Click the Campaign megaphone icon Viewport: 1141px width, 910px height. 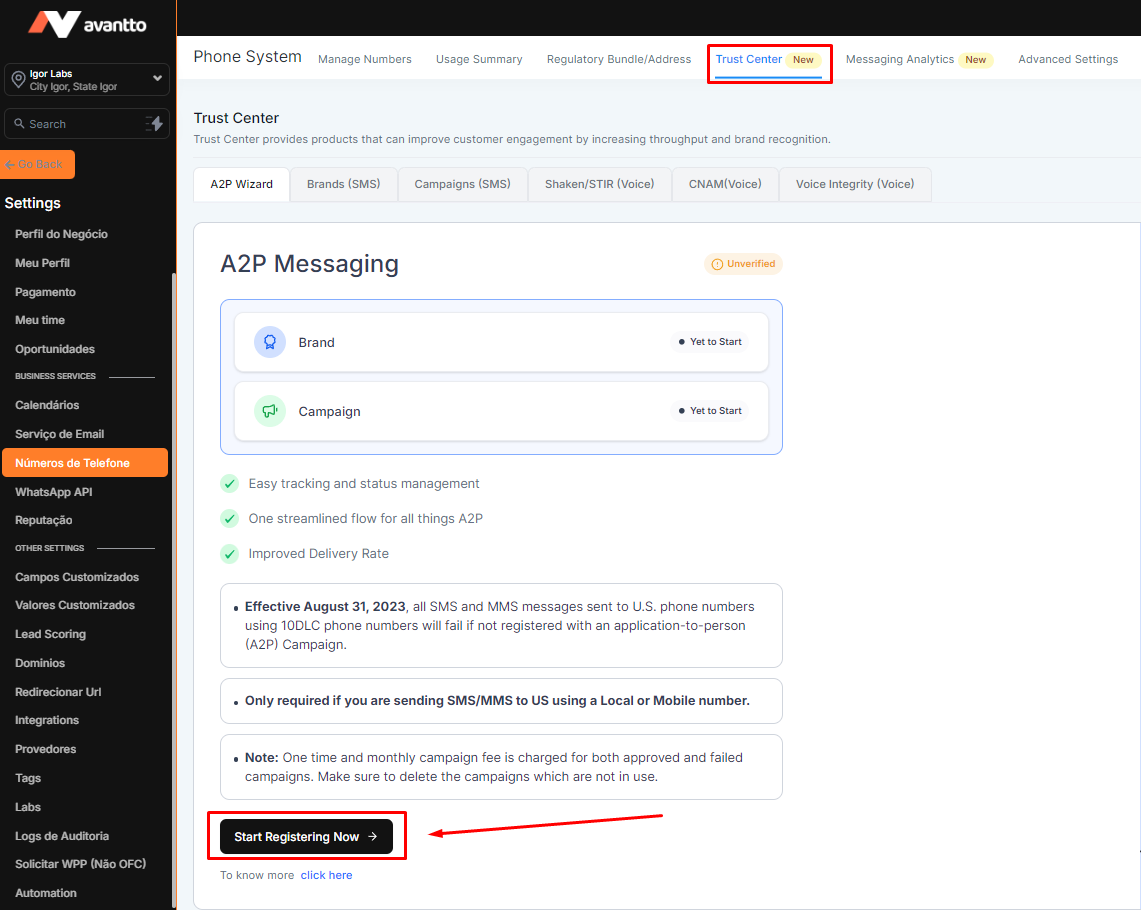coord(270,411)
